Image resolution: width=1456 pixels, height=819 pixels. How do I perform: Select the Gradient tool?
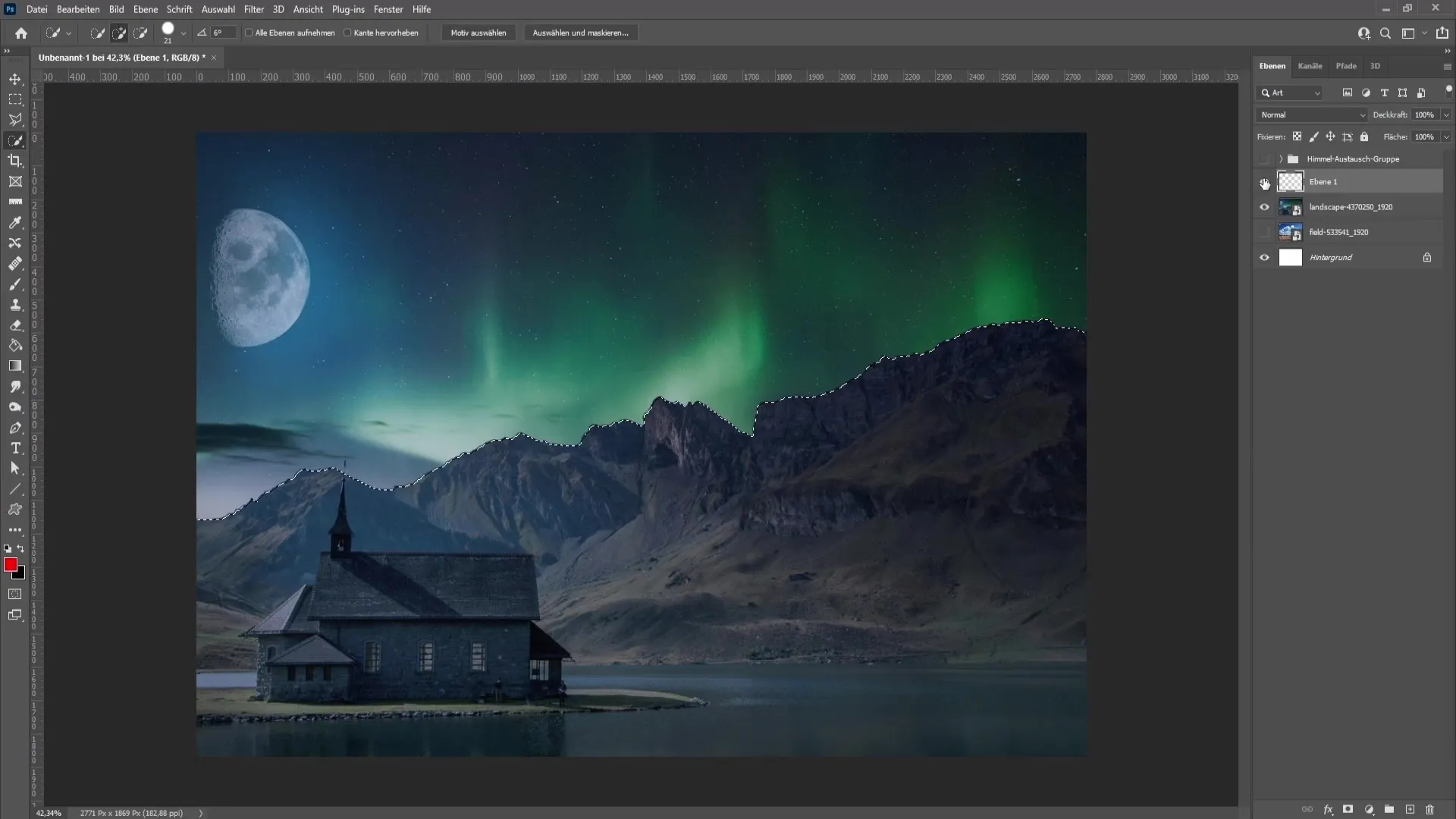point(15,366)
